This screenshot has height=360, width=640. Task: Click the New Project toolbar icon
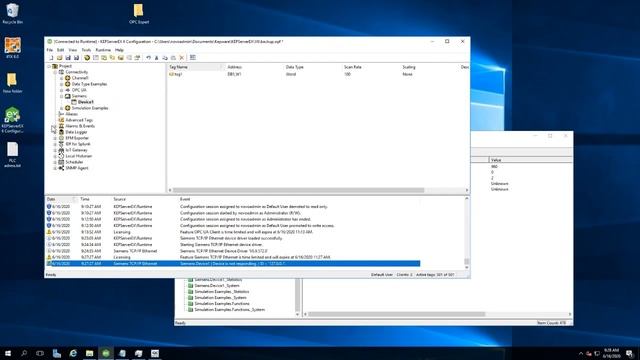tap(51, 58)
